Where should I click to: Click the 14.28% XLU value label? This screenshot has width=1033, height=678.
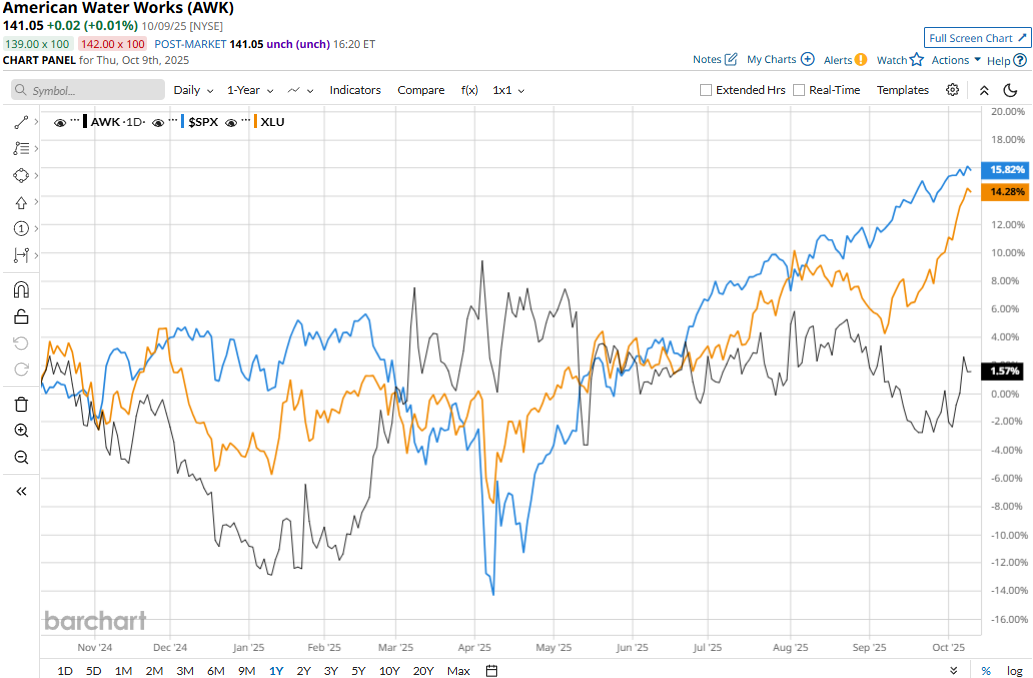(x=1005, y=192)
